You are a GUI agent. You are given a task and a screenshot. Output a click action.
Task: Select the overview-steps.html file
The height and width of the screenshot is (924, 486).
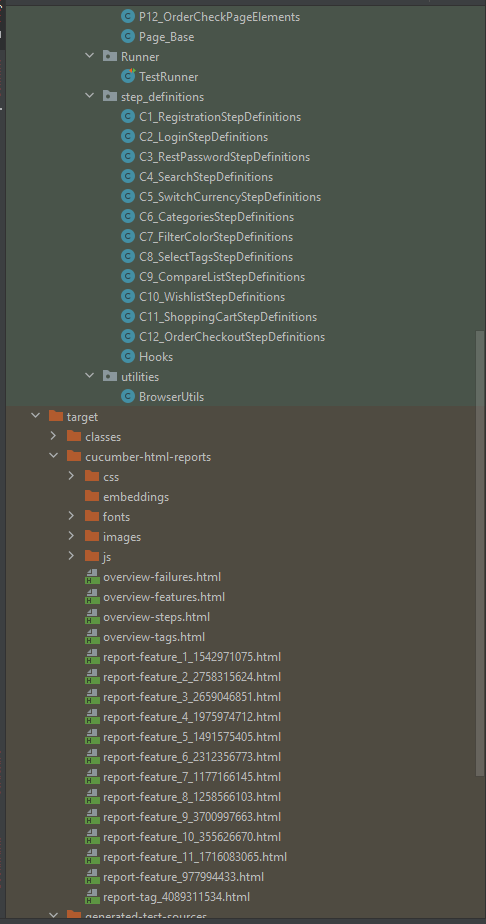[x=156, y=617]
